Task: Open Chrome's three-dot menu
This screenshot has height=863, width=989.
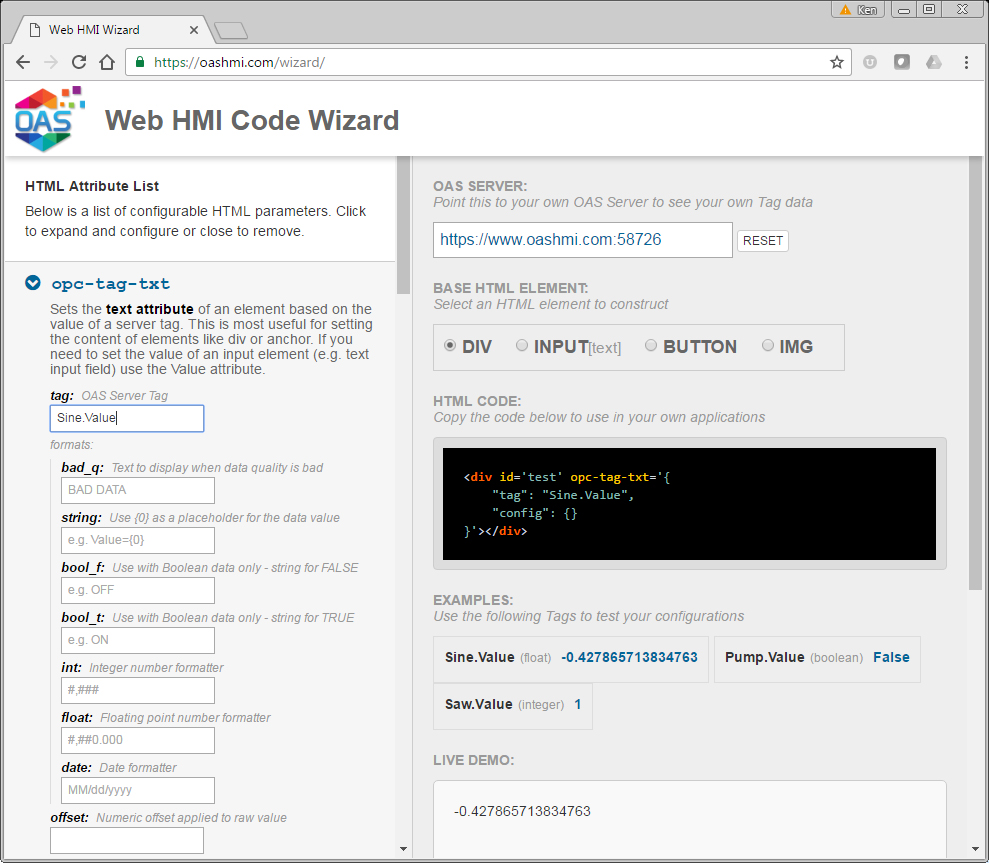Action: 966,62
